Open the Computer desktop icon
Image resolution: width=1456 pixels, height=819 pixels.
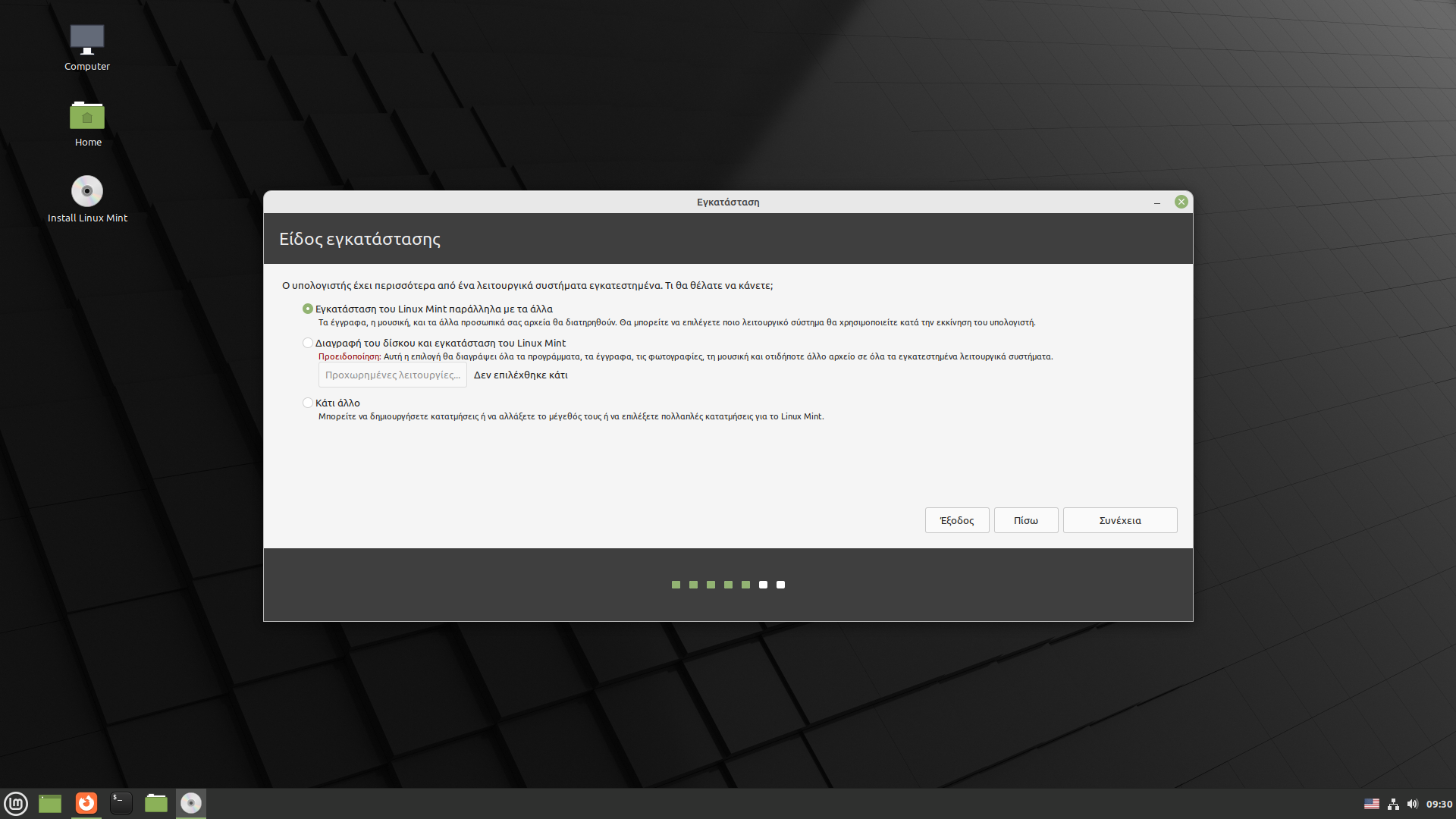86,40
